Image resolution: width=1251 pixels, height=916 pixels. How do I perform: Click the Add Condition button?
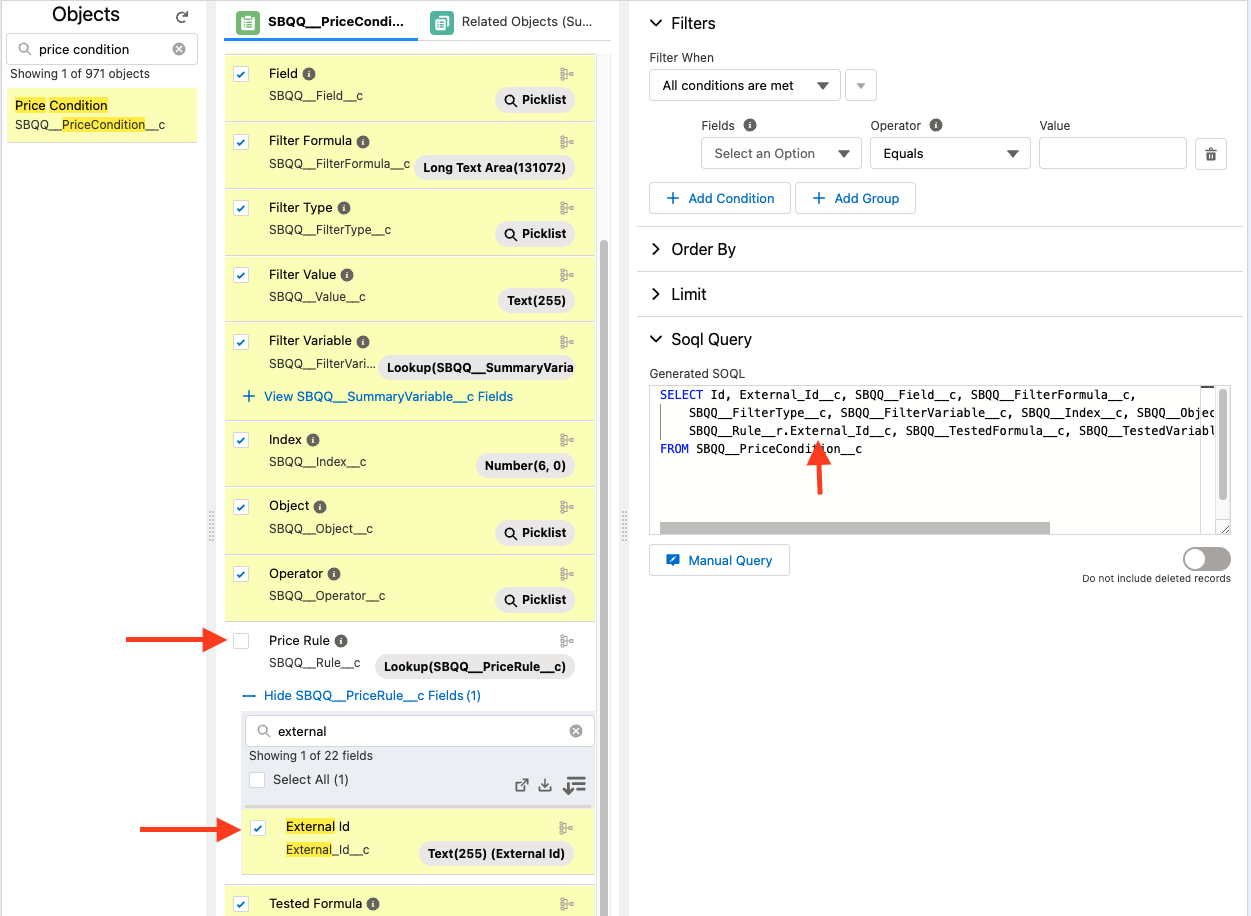720,198
